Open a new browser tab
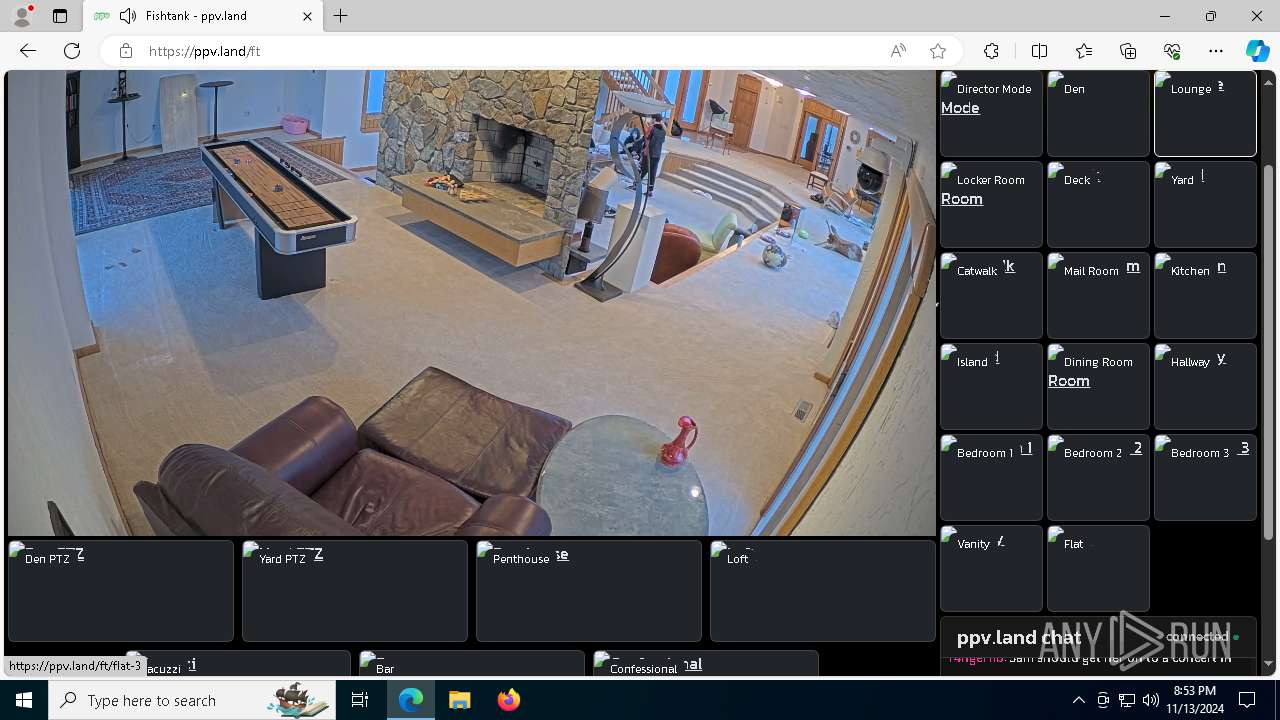The width and height of the screenshot is (1280, 720). coord(341,16)
